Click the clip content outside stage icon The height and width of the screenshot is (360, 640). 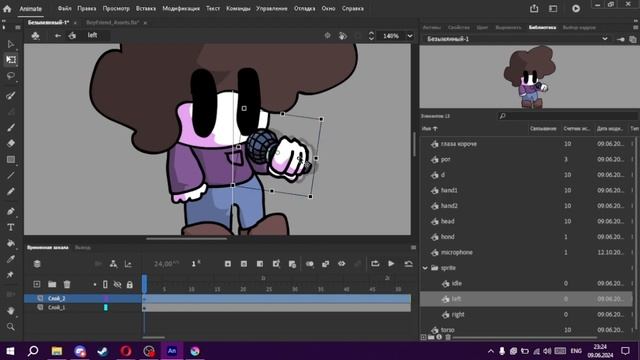click(358, 36)
